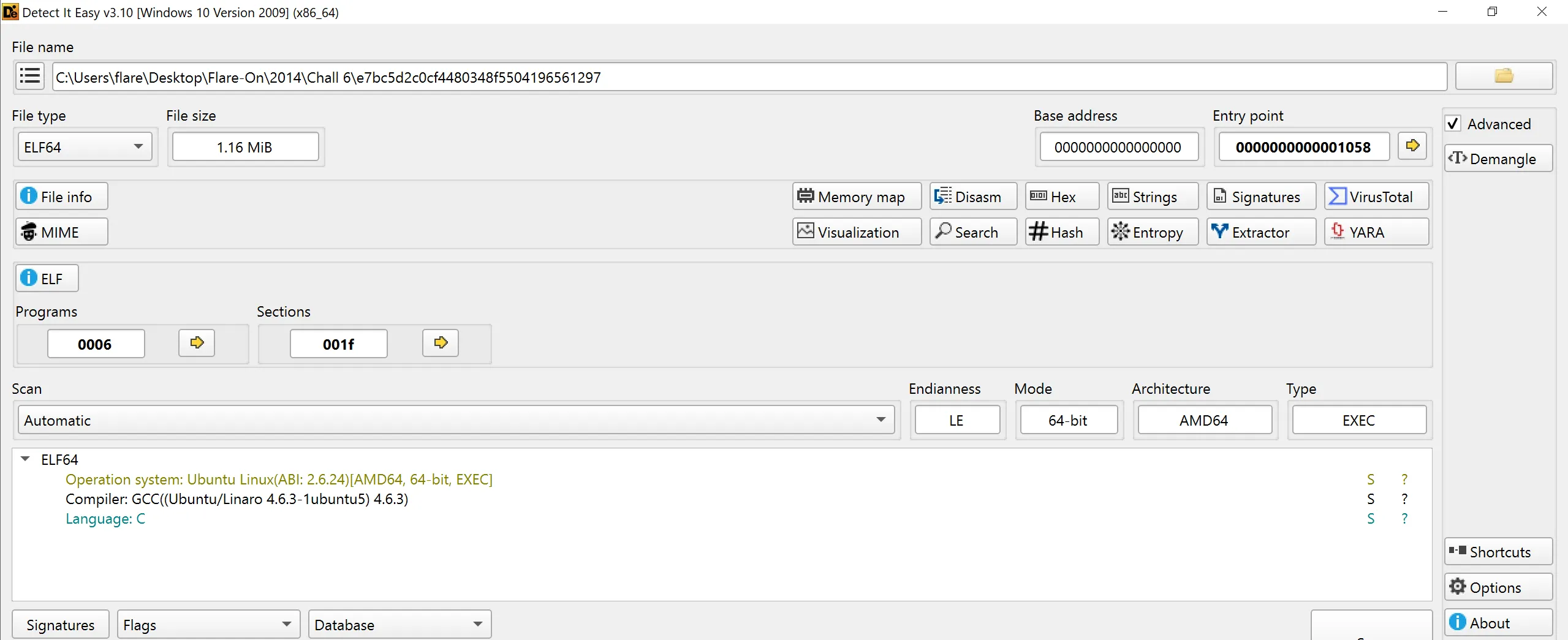The width and height of the screenshot is (1568, 640).
Task: Jump to the entry point via arrow button
Action: 1412,146
